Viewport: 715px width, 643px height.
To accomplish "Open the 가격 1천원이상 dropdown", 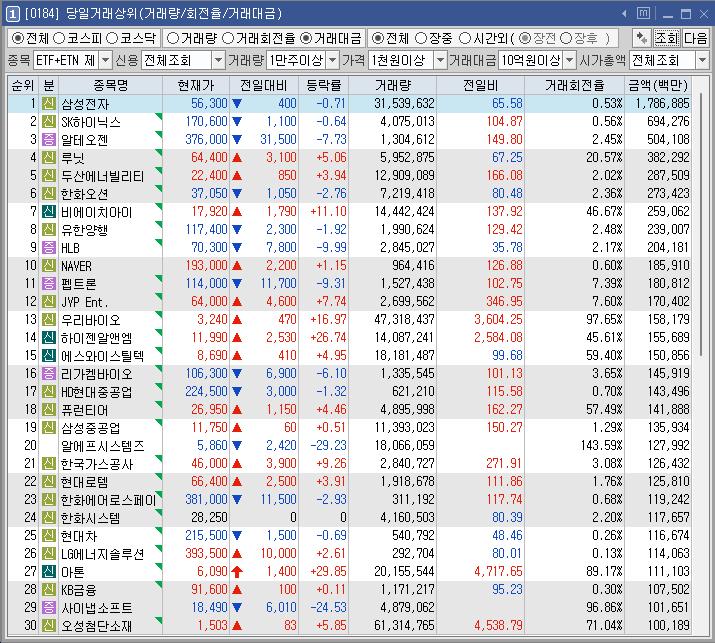I will [440, 60].
